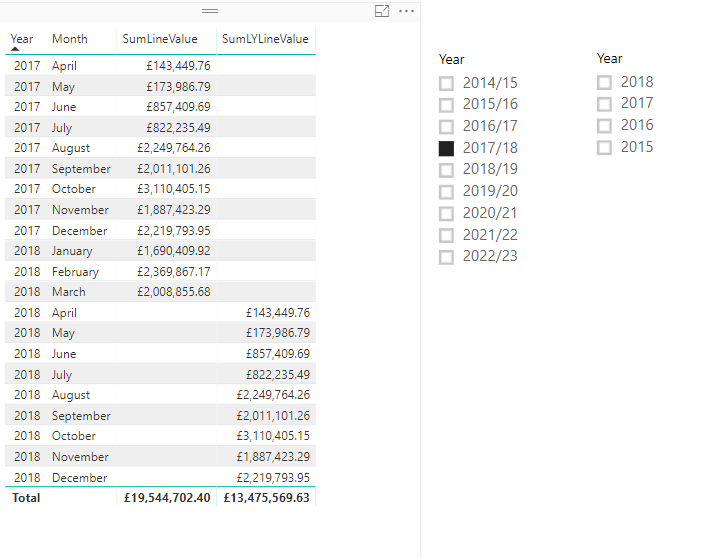The image size is (708, 558).
Task: Check the 2022/23 fiscal year box
Action: [x=446, y=257]
